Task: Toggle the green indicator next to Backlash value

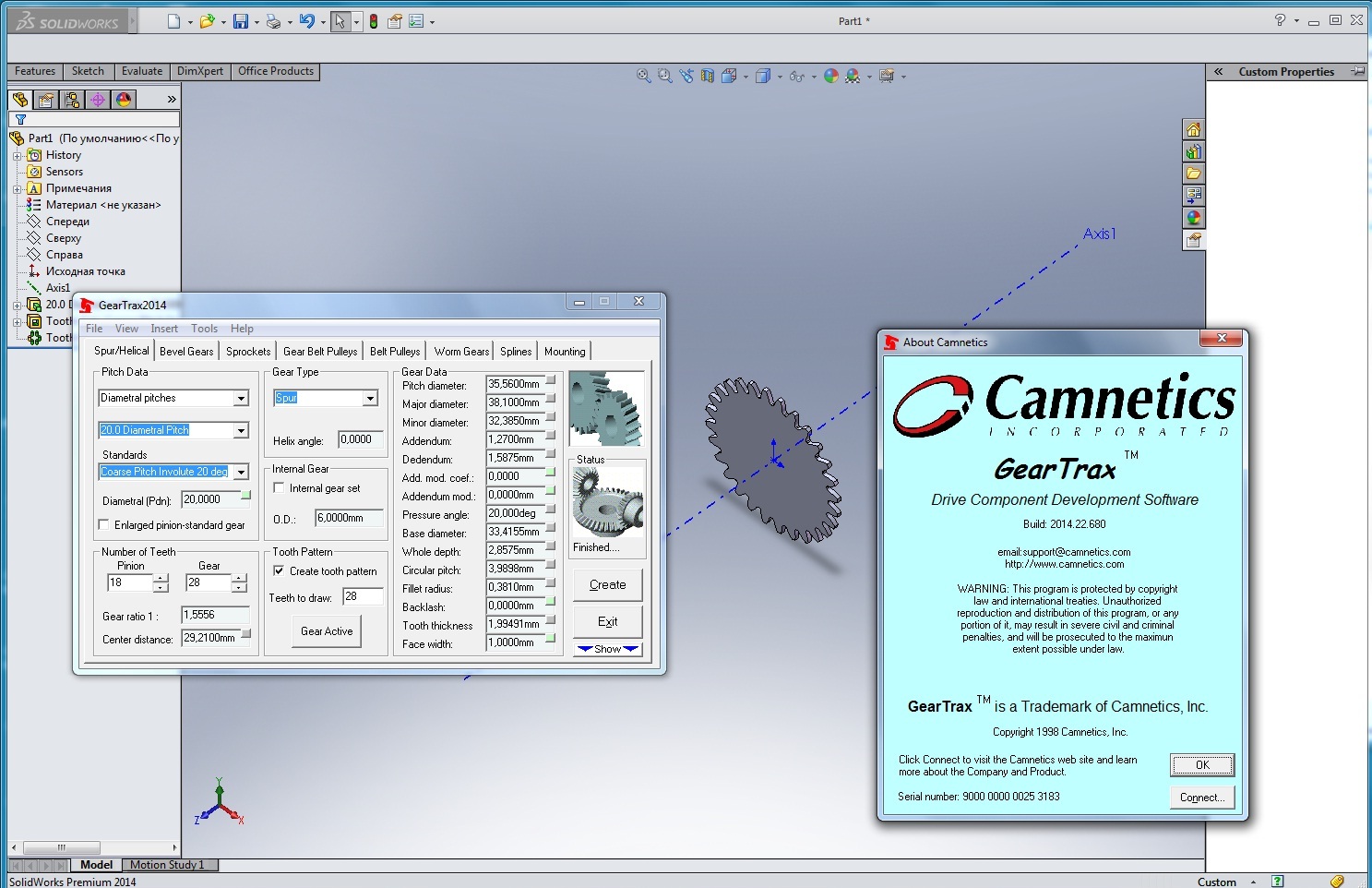Action: click(551, 601)
